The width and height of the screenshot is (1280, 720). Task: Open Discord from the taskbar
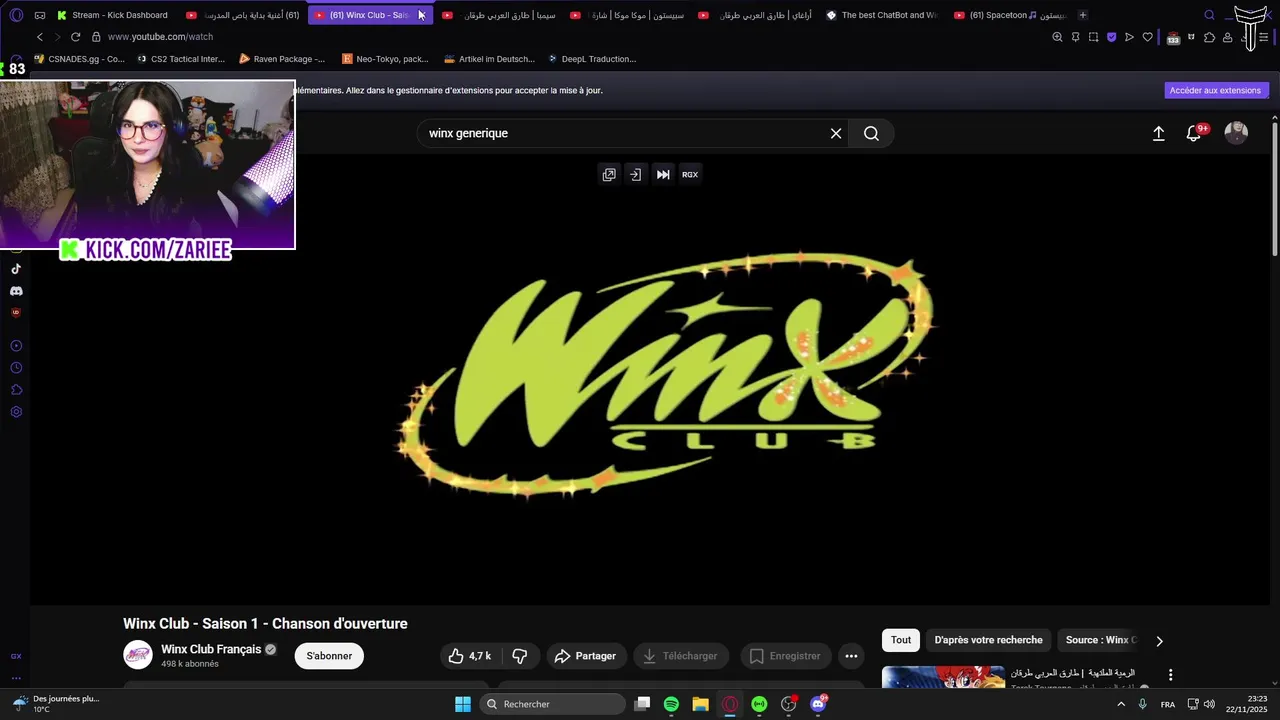pos(818,704)
